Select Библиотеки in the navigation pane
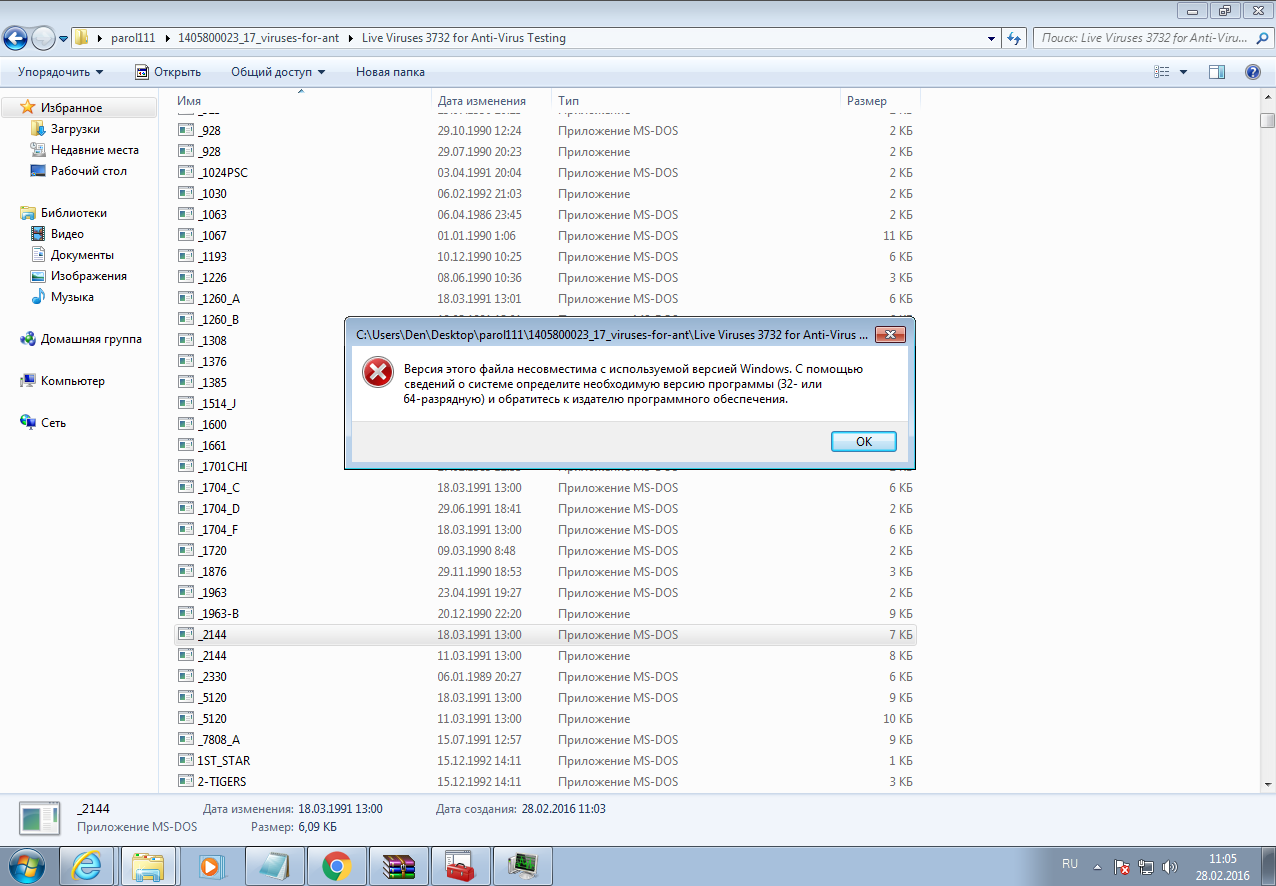This screenshot has width=1276, height=886. click(x=73, y=213)
